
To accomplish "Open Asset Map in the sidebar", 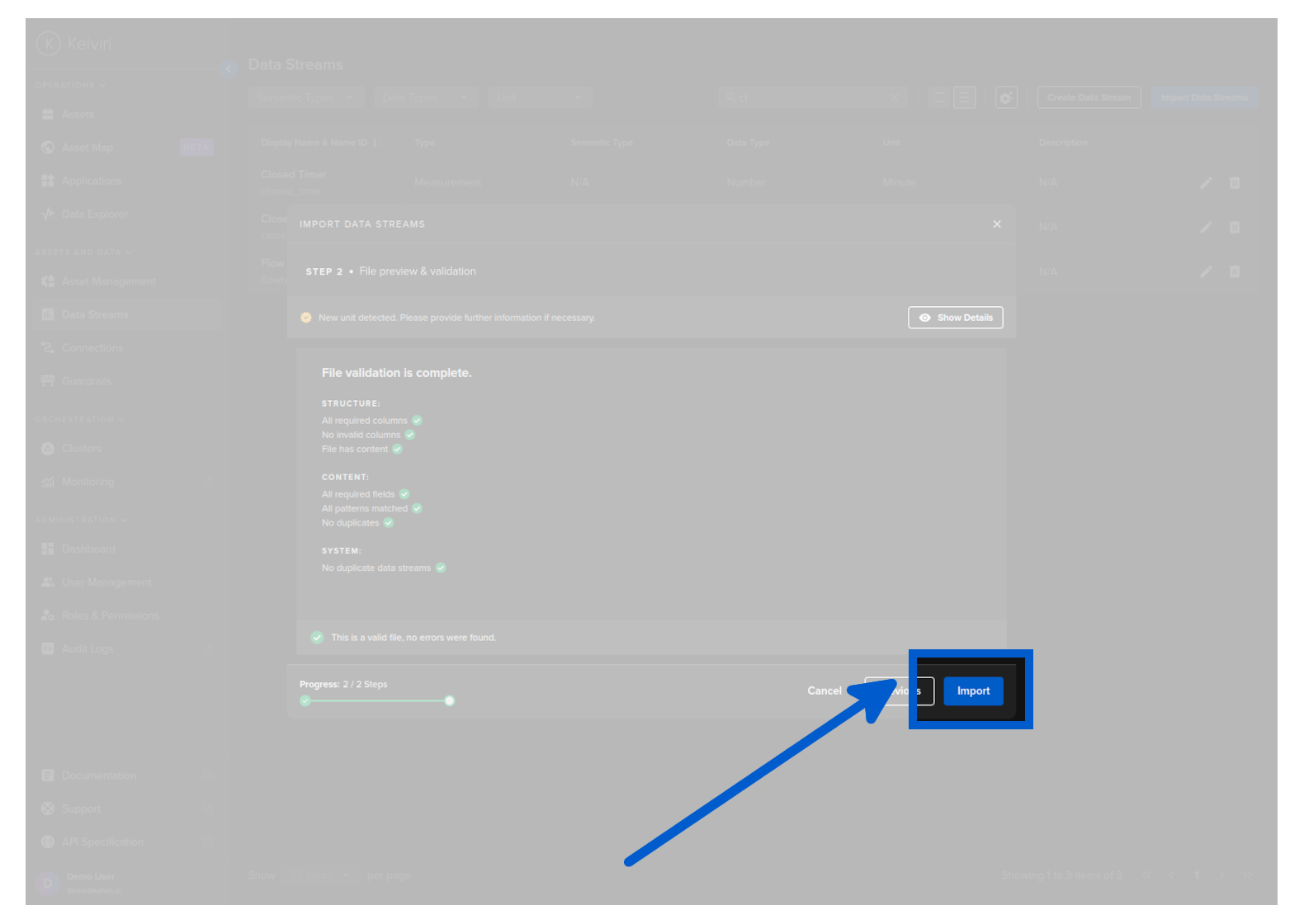I will click(x=87, y=148).
